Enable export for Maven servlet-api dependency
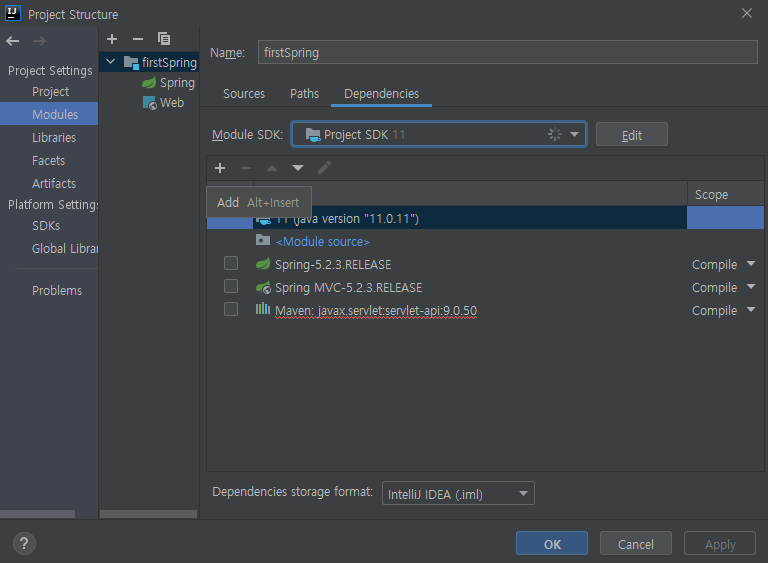768x563 pixels. click(231, 310)
